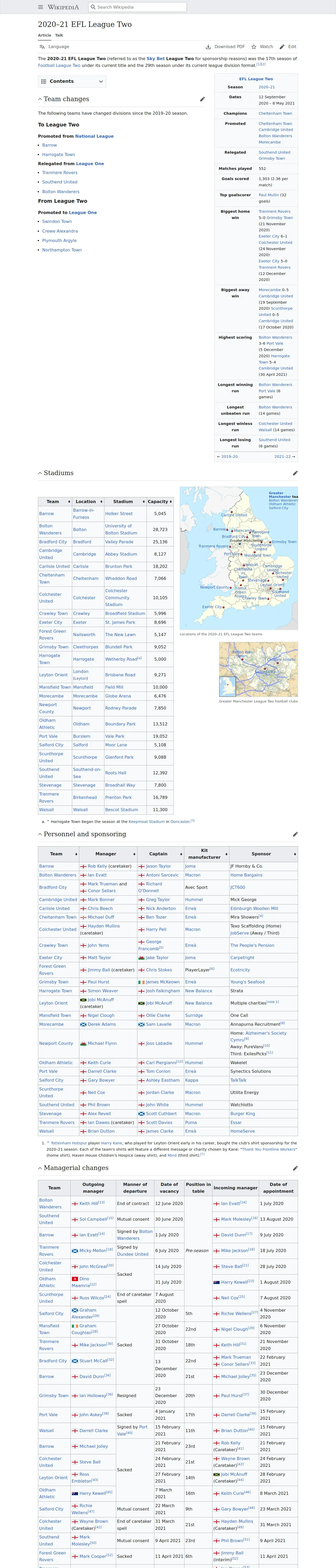Switch to the Talk tab
This screenshot has height=1568, width=336.
click(x=59, y=35)
